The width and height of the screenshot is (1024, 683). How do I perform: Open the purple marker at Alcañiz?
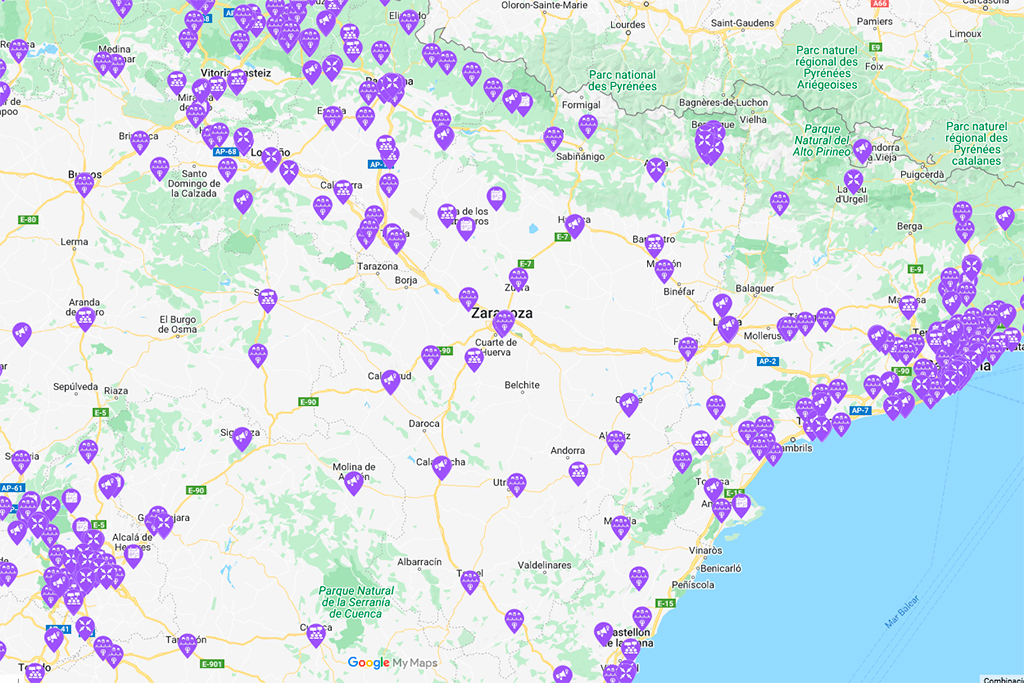pyautogui.click(x=616, y=441)
